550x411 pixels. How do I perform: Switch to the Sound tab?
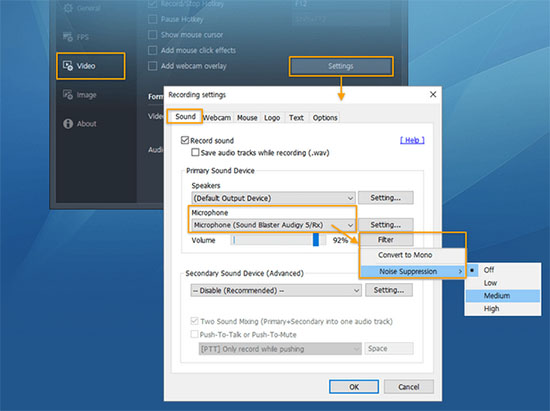pos(185,116)
